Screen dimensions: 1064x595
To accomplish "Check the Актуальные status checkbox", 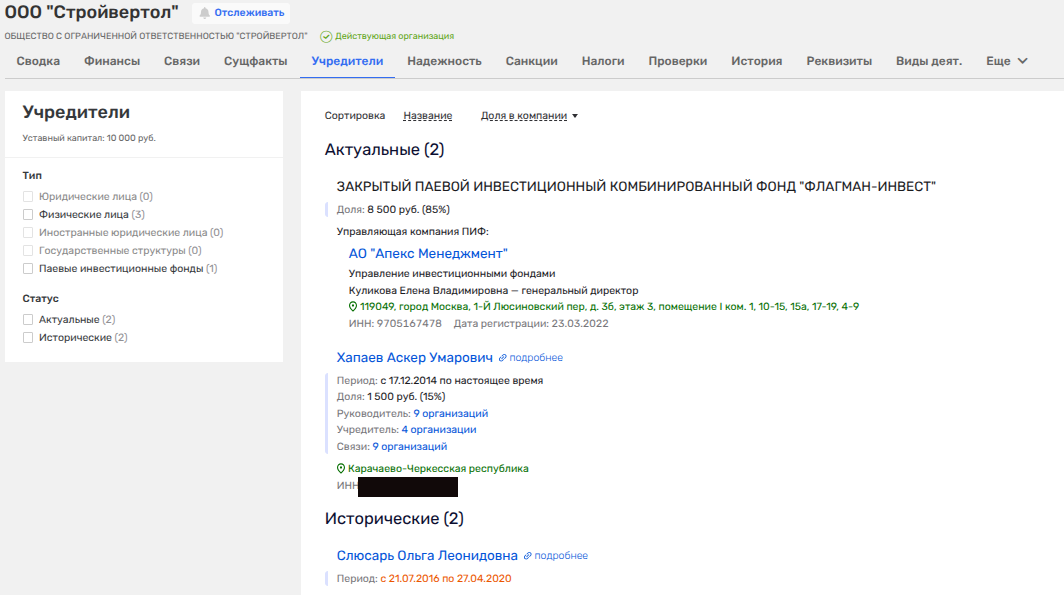I will [x=29, y=320].
